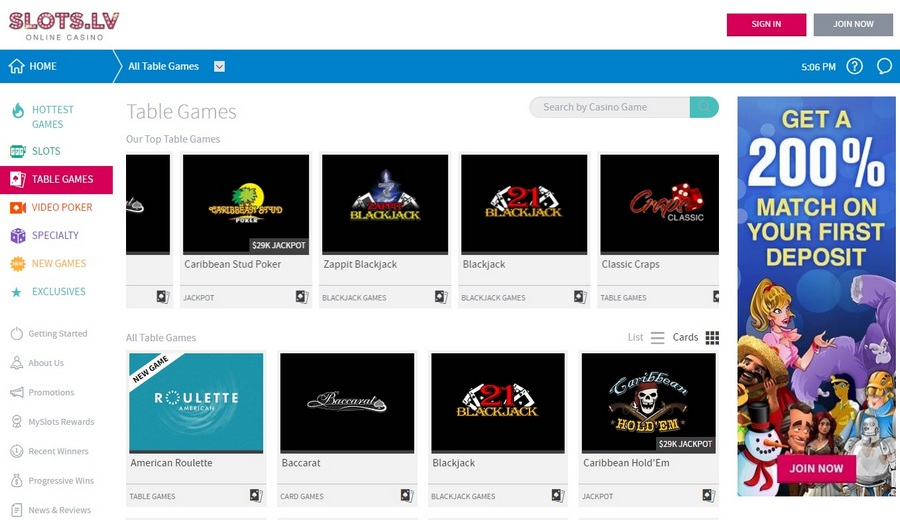Open the News & Reviews link
The width and height of the screenshot is (900, 520).
coord(60,510)
